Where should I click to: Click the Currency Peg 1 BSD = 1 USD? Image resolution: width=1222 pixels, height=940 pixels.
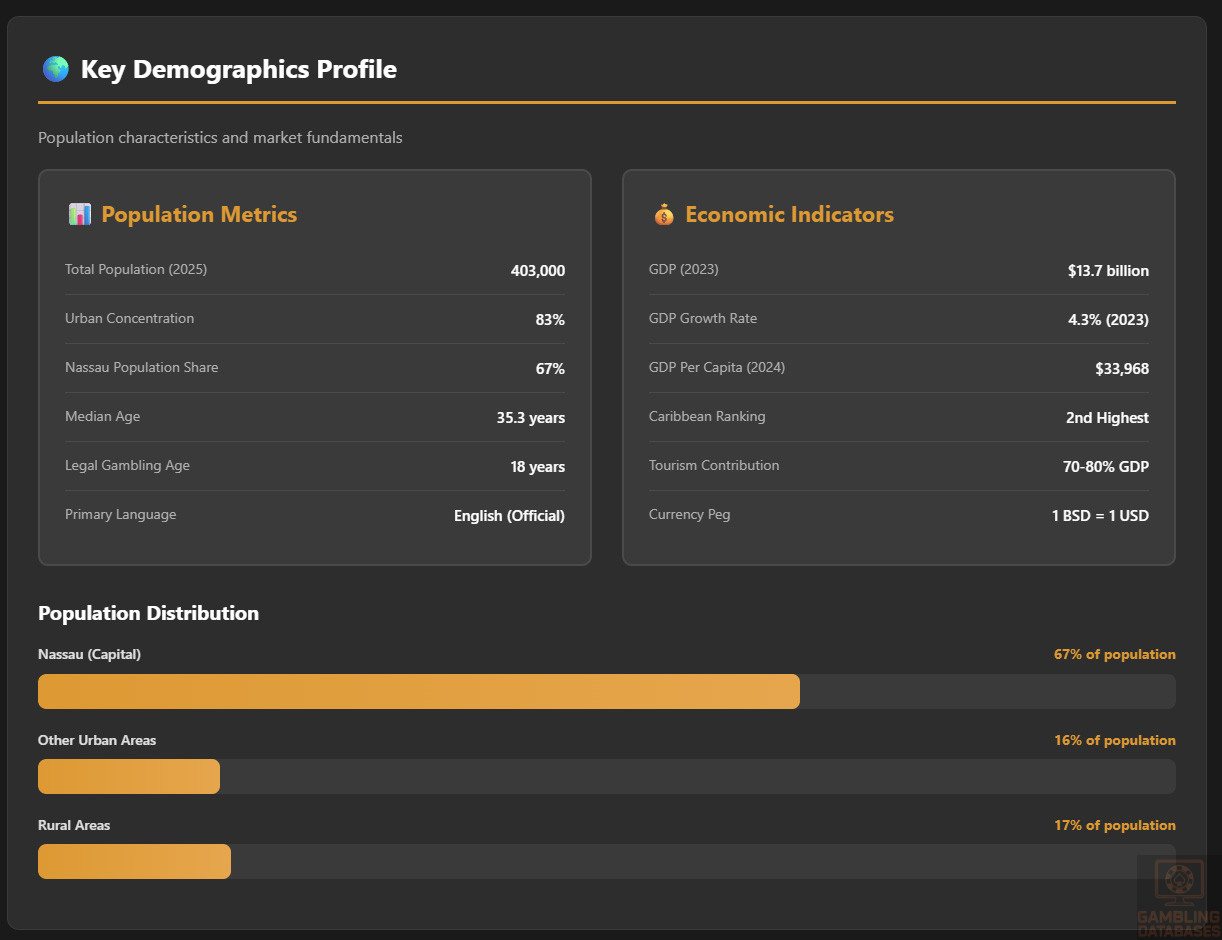(x=1099, y=516)
